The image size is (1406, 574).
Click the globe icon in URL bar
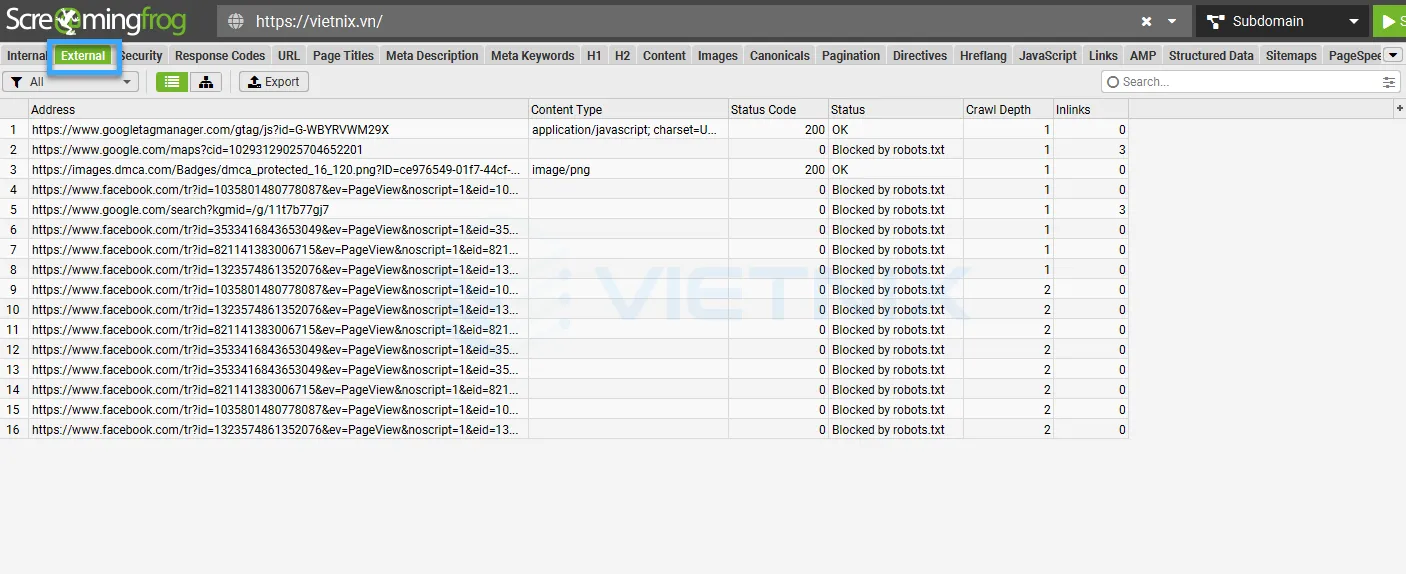(236, 21)
